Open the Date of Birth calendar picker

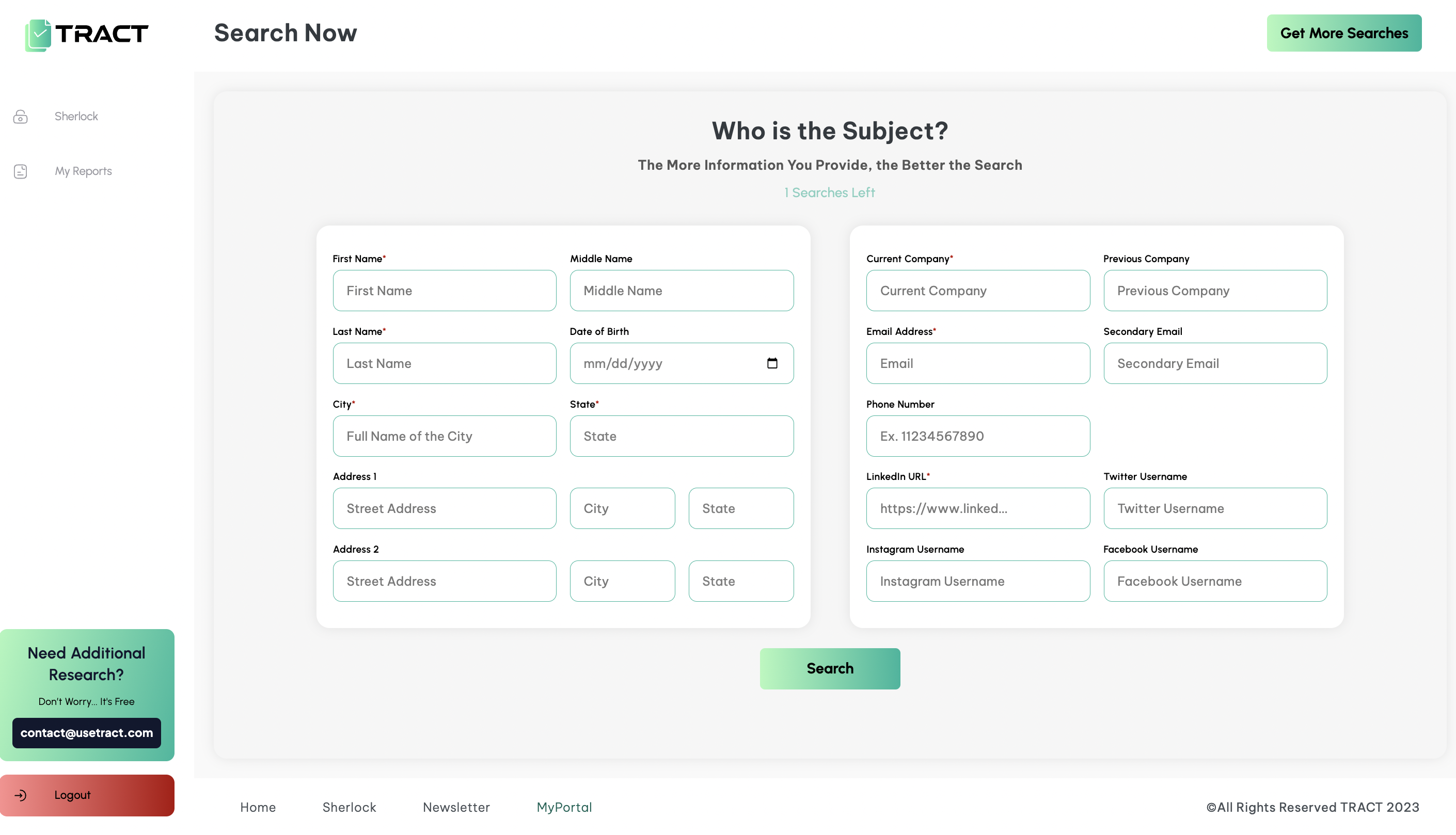[772, 363]
